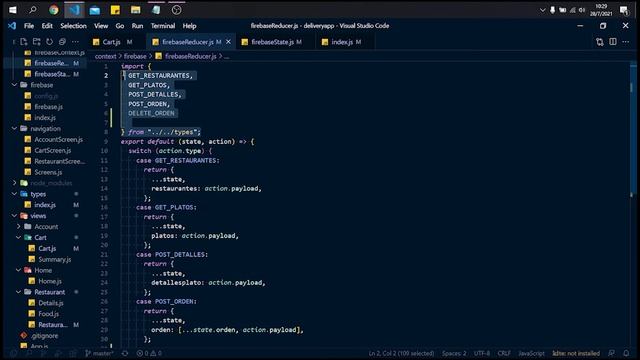The height and width of the screenshot is (360, 640).
Task: Open Changes compare icon in editor toolbar
Action: coord(600,42)
